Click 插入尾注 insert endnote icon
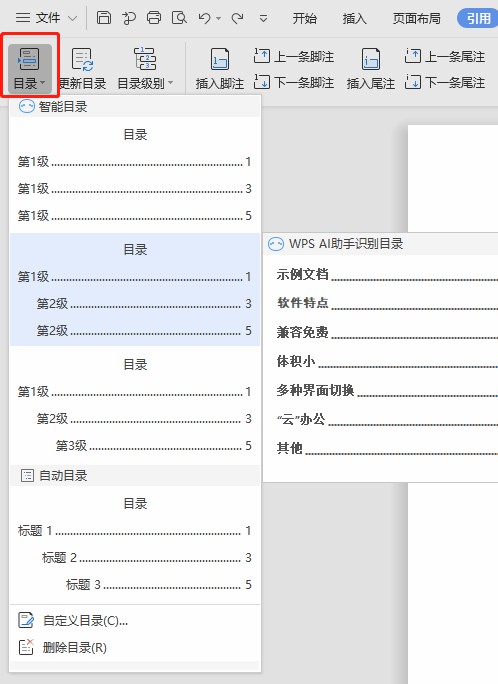The width and height of the screenshot is (498, 684). (371, 68)
